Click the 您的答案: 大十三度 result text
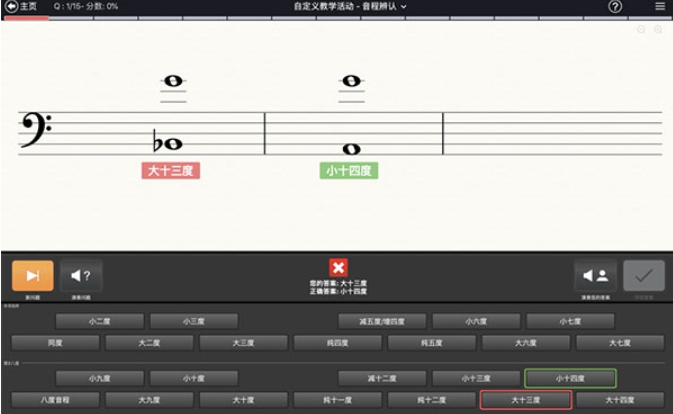This screenshot has height=414, width=673. (338, 284)
